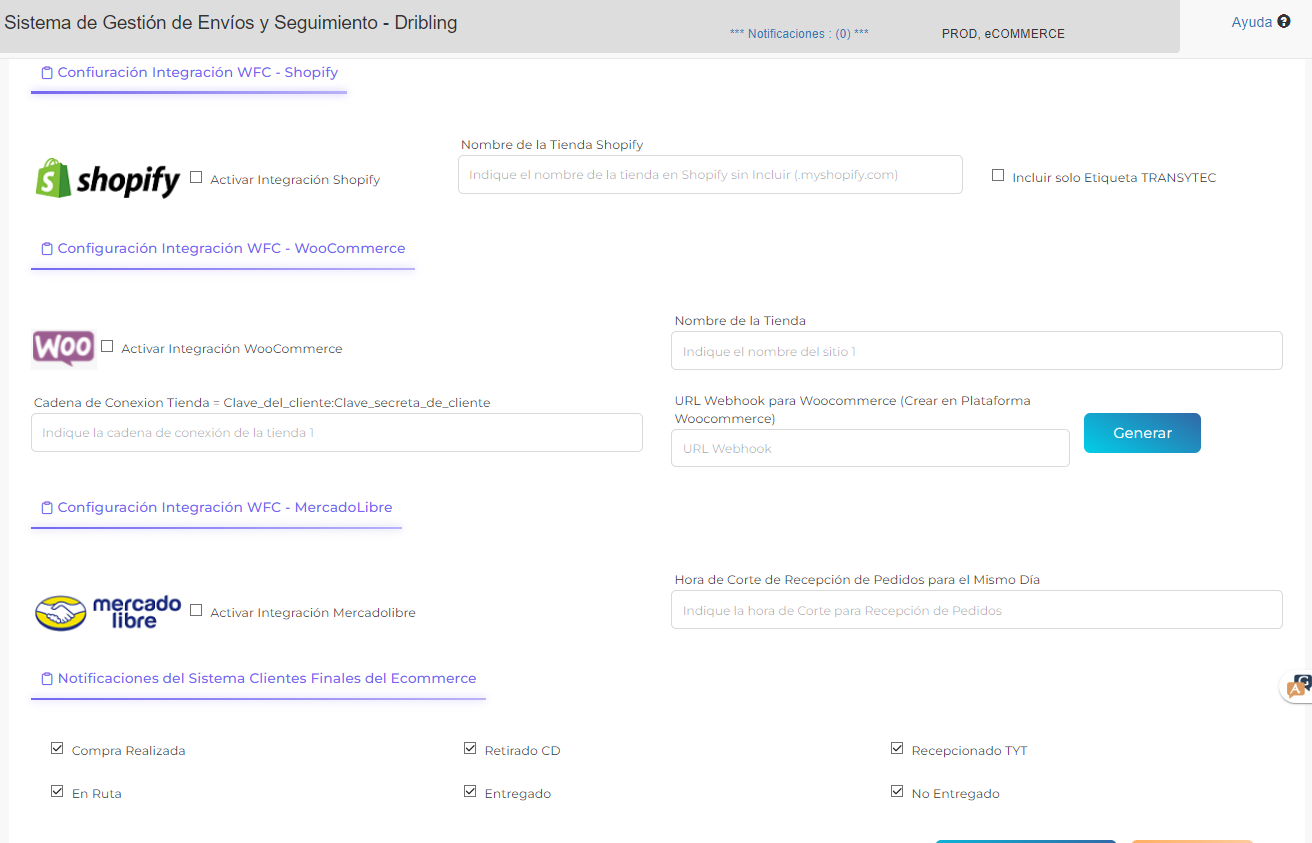
Task: Select the Configuración Integración WFC - MercadoLibre heading
Action: point(223,508)
